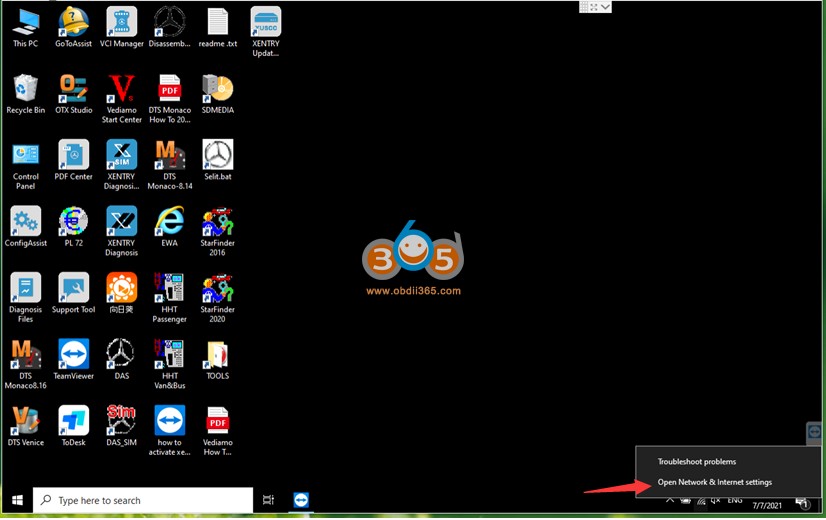Click the ENG language indicator
Viewport: 826px width, 520px height.
pyautogui.click(x=735, y=500)
